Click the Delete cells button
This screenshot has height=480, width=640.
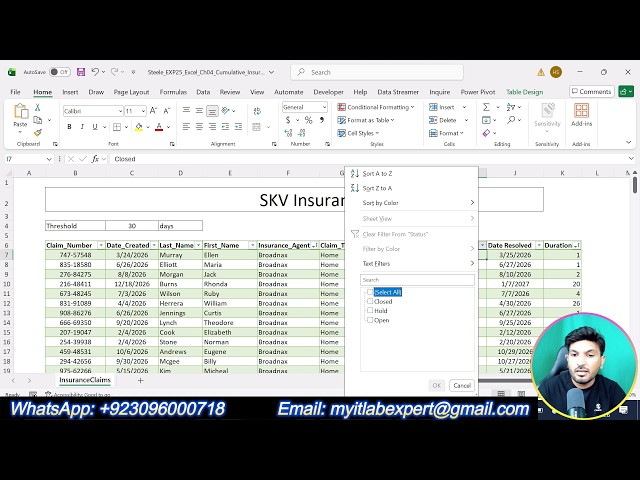(443, 120)
